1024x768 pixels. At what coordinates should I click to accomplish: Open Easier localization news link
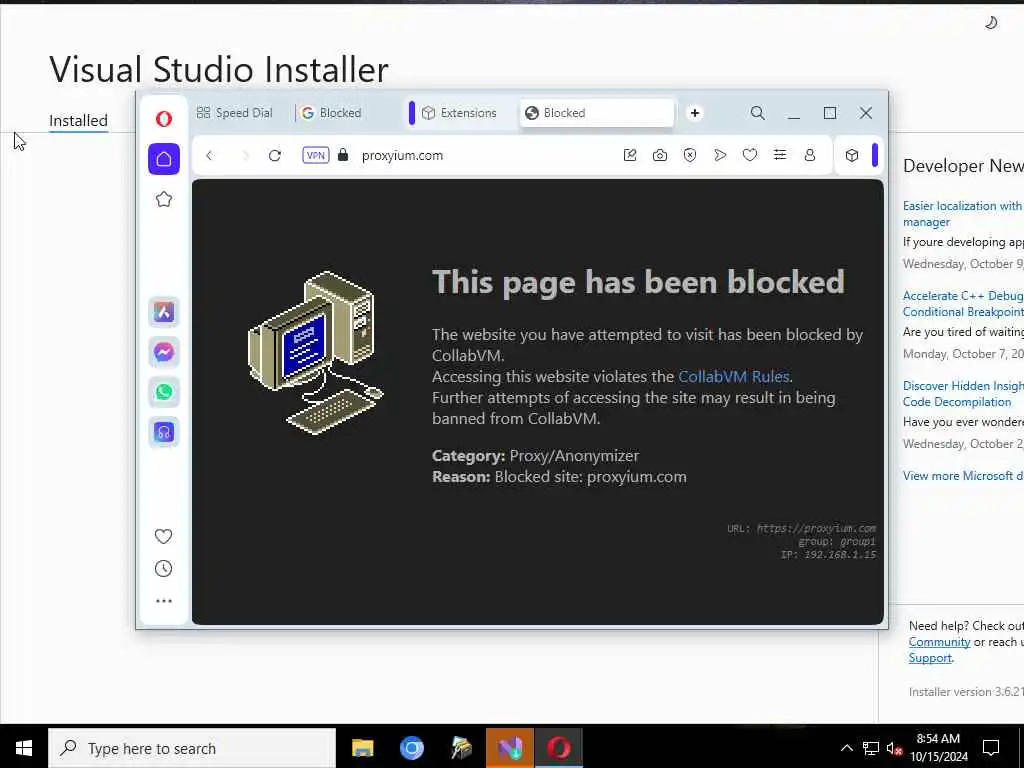963,214
